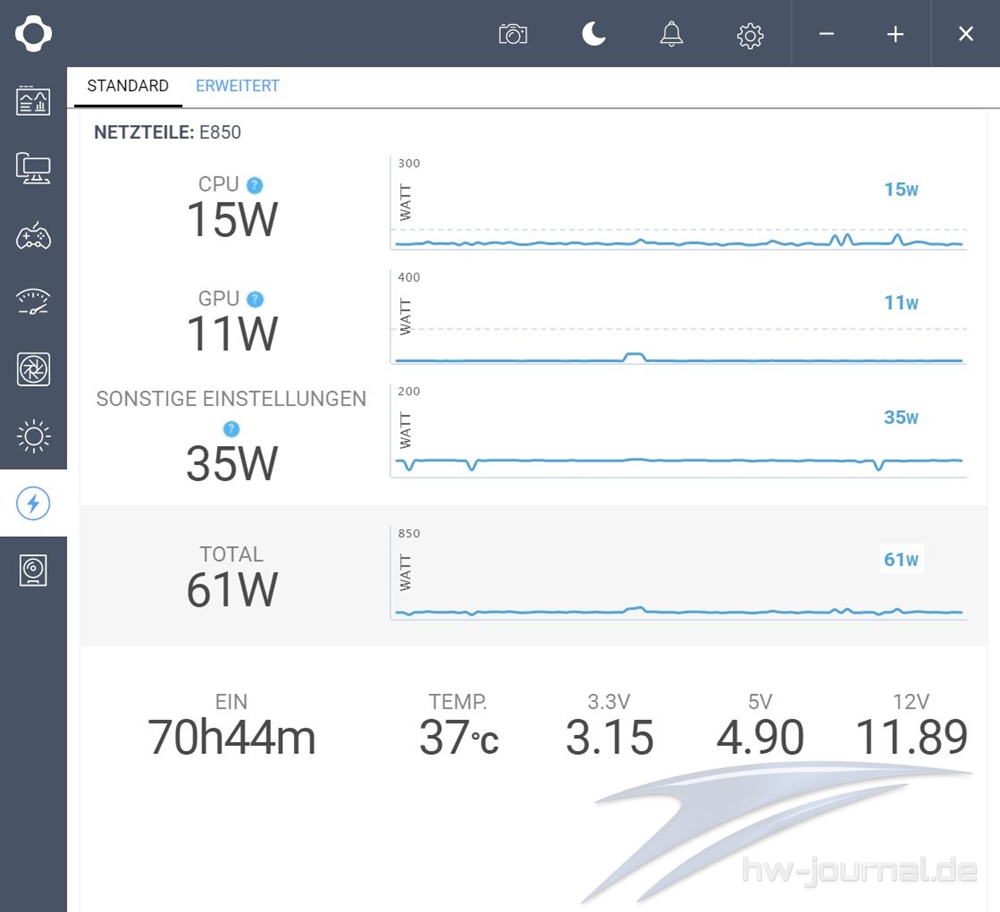Click the CPU help question mark icon

pos(254,185)
